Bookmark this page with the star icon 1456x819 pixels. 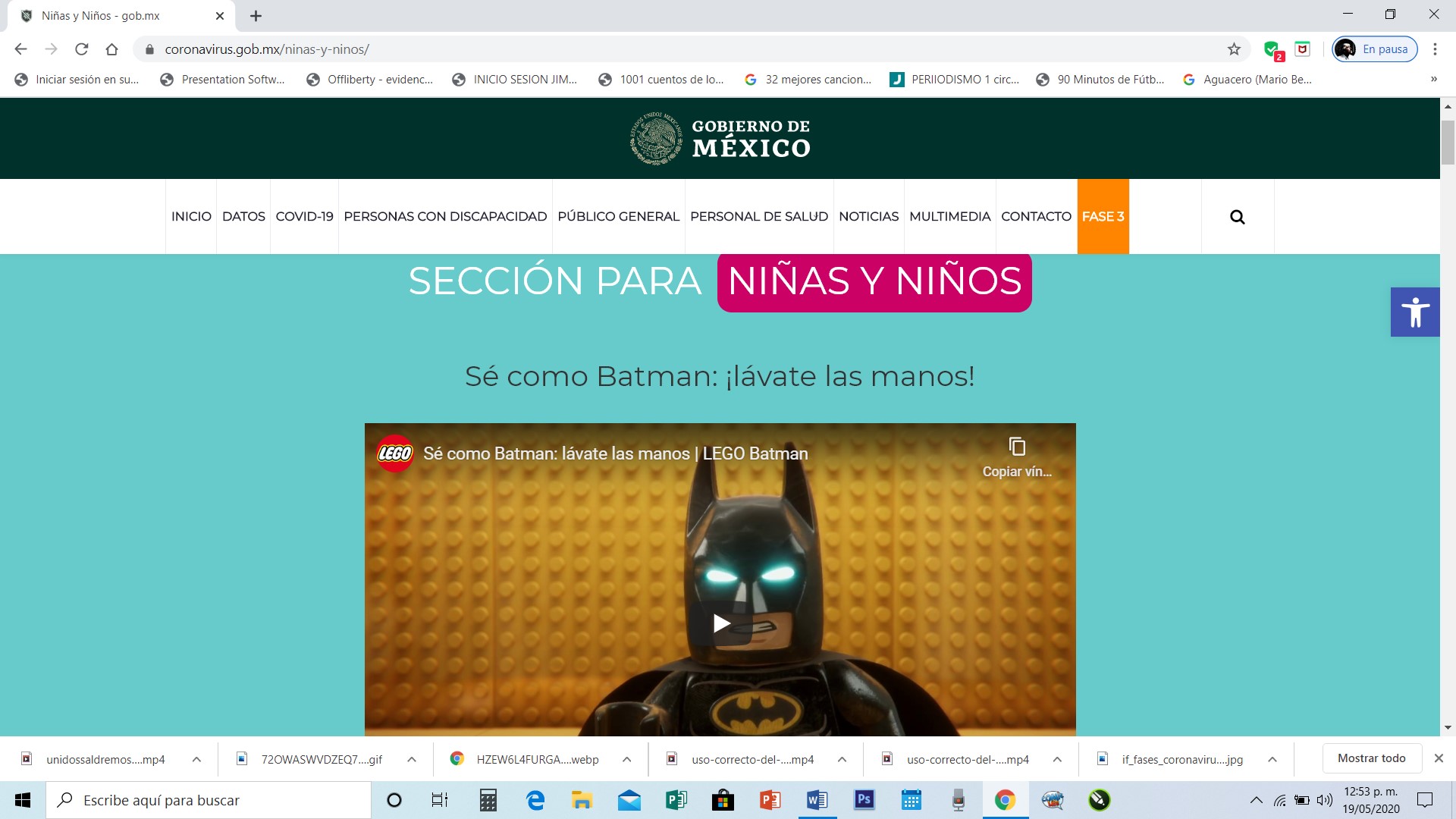click(x=1234, y=49)
